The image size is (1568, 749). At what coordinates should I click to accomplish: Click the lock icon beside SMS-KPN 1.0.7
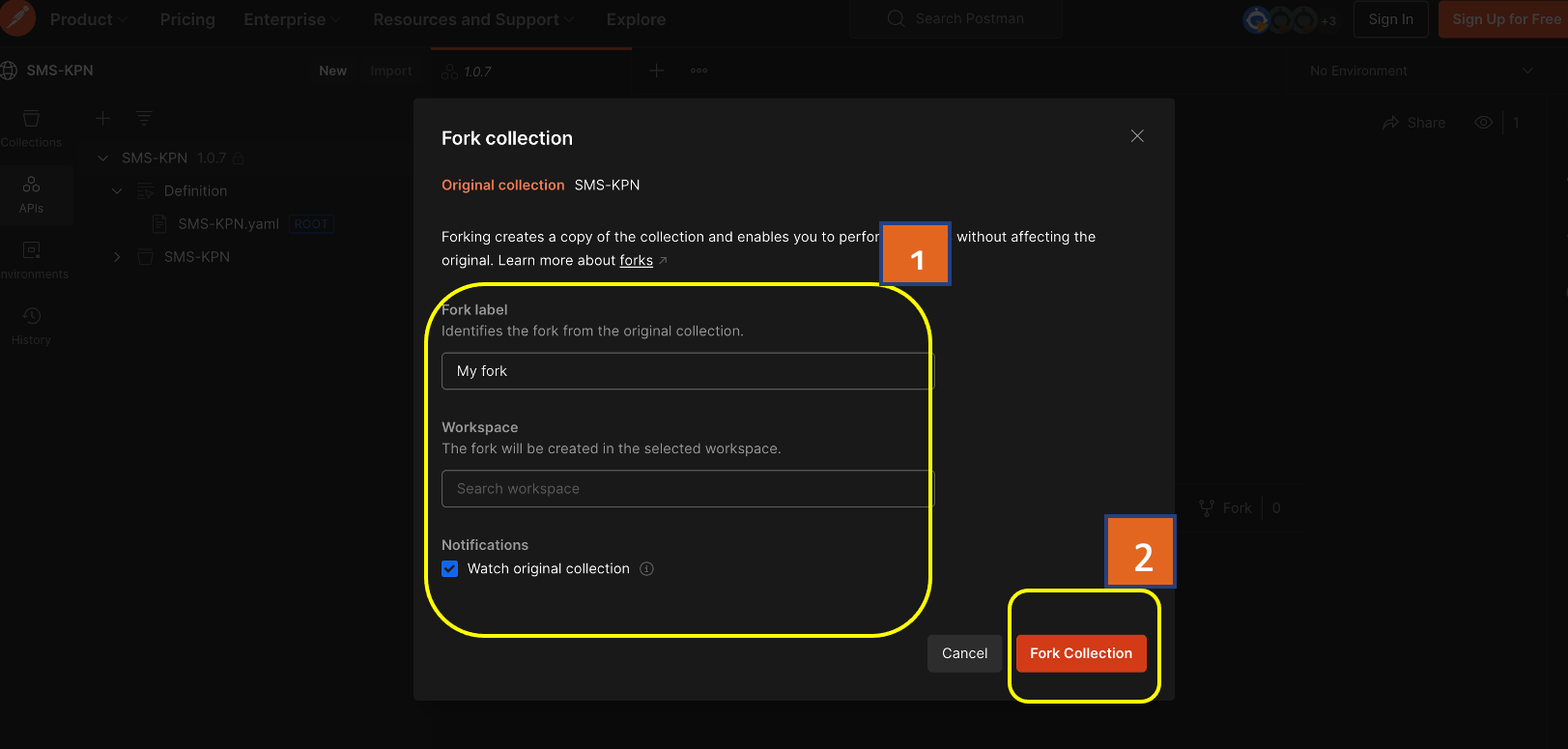tap(239, 158)
